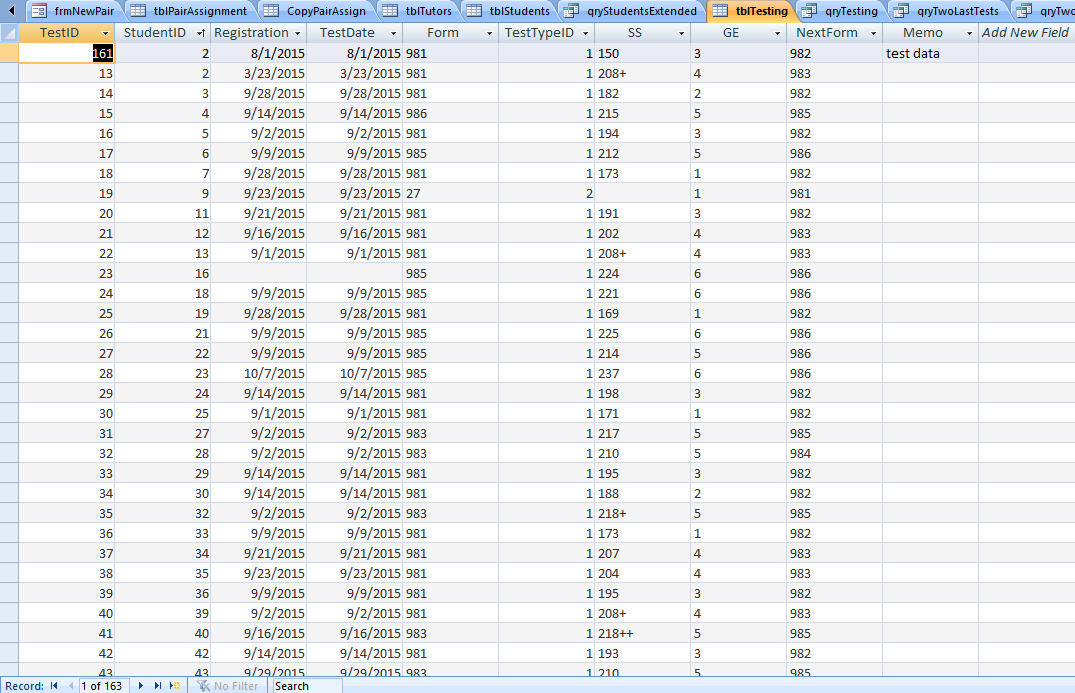Viewport: 1075px width, 693px height.
Task: Go to first record navigation button
Action: pos(54,685)
